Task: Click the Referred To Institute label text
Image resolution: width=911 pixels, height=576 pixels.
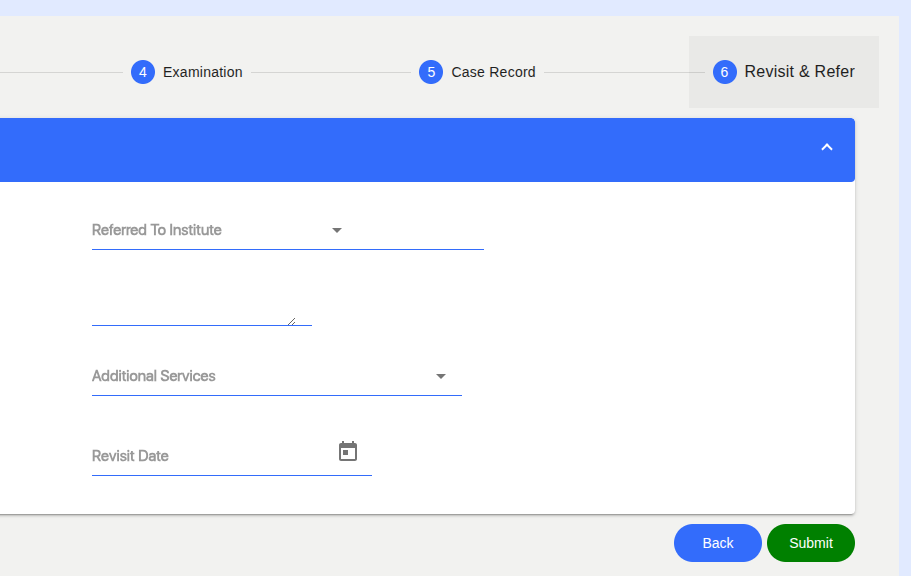Action: (156, 230)
